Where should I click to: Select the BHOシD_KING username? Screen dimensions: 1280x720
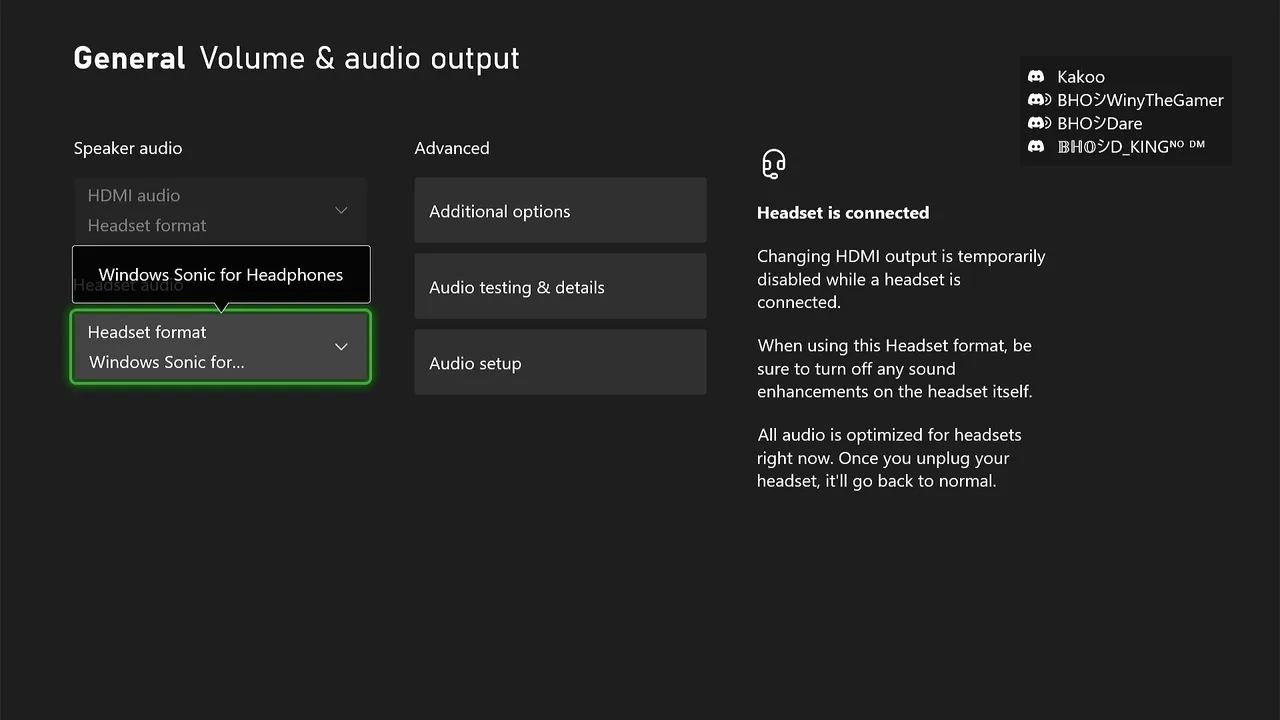tap(1130, 147)
